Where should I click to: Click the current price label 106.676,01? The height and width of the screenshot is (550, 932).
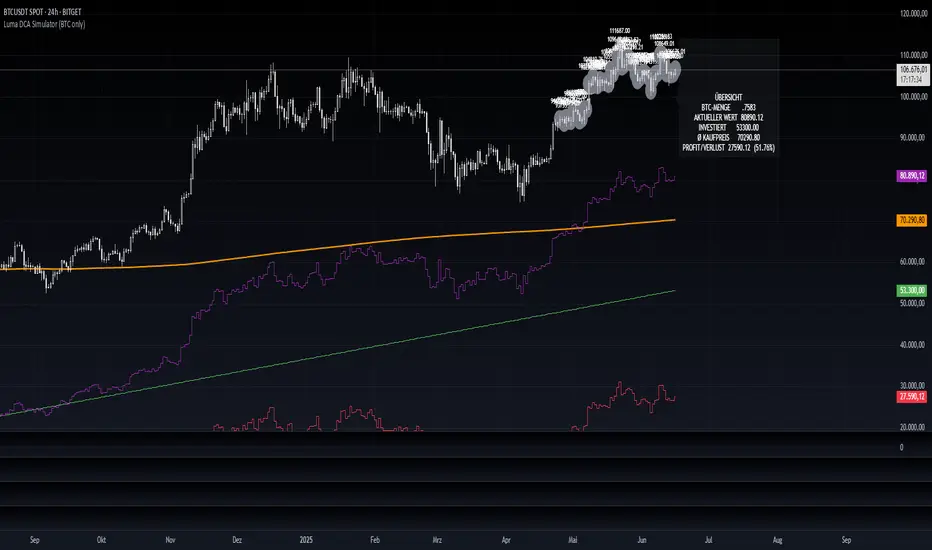[x=913, y=70]
